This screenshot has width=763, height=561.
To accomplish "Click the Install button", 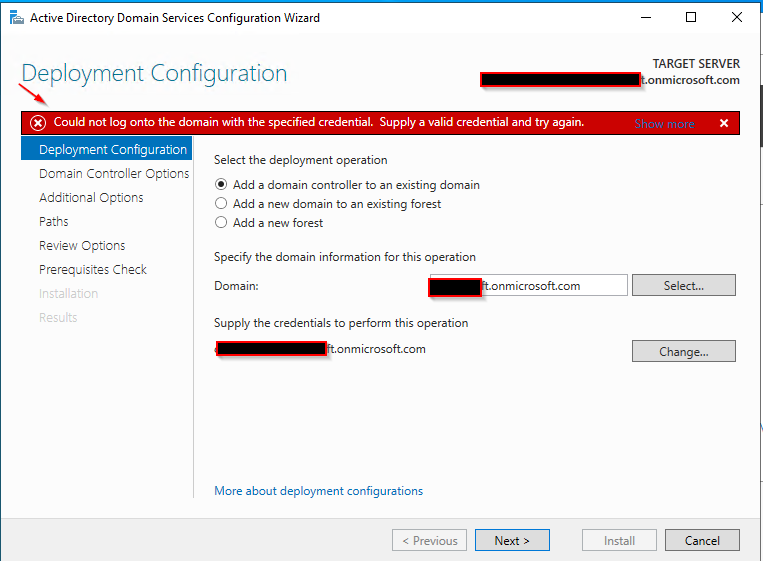I will pyautogui.click(x=619, y=540).
